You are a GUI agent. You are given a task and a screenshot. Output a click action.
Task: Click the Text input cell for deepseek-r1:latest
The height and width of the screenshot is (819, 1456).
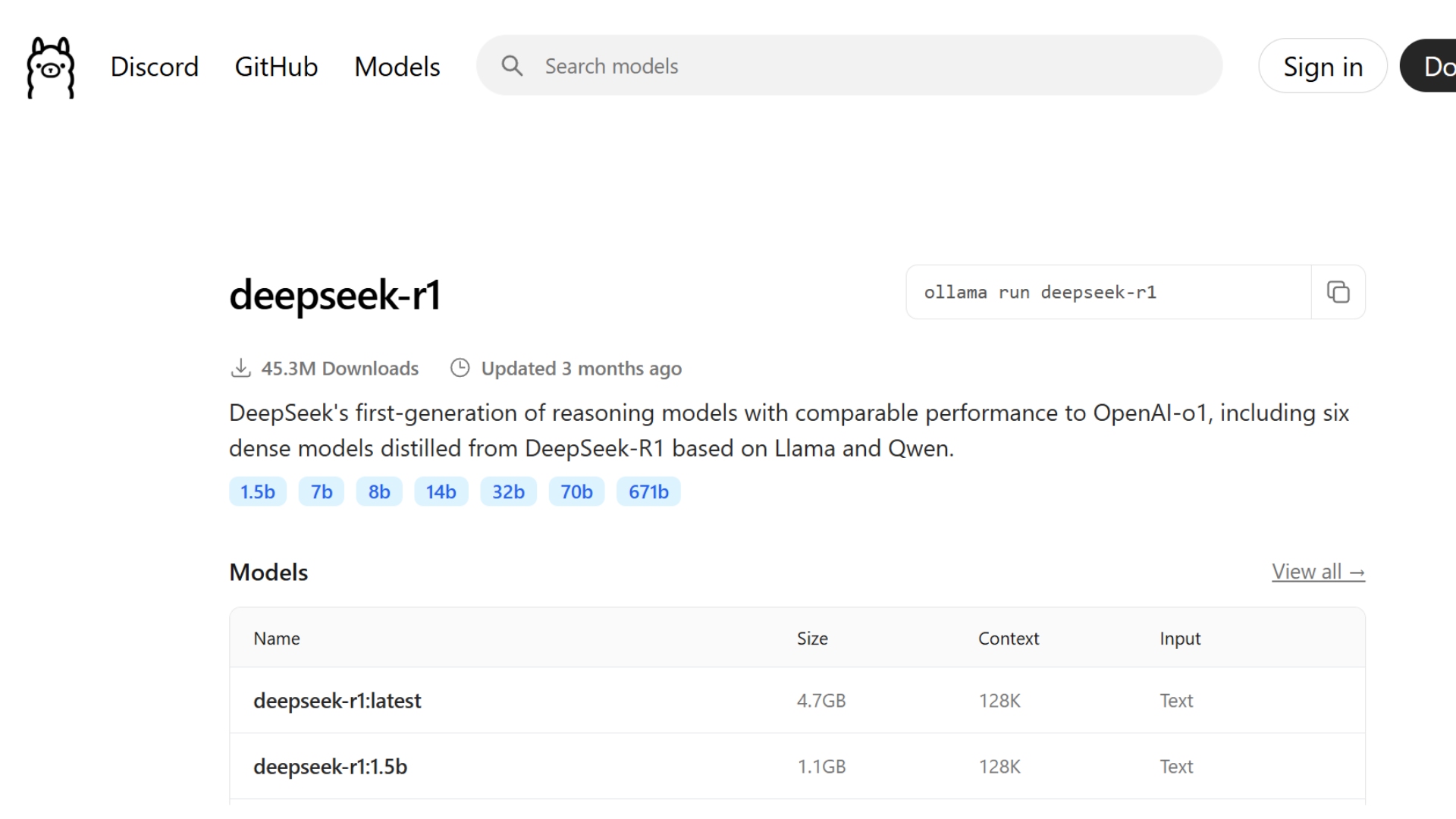(x=1176, y=701)
